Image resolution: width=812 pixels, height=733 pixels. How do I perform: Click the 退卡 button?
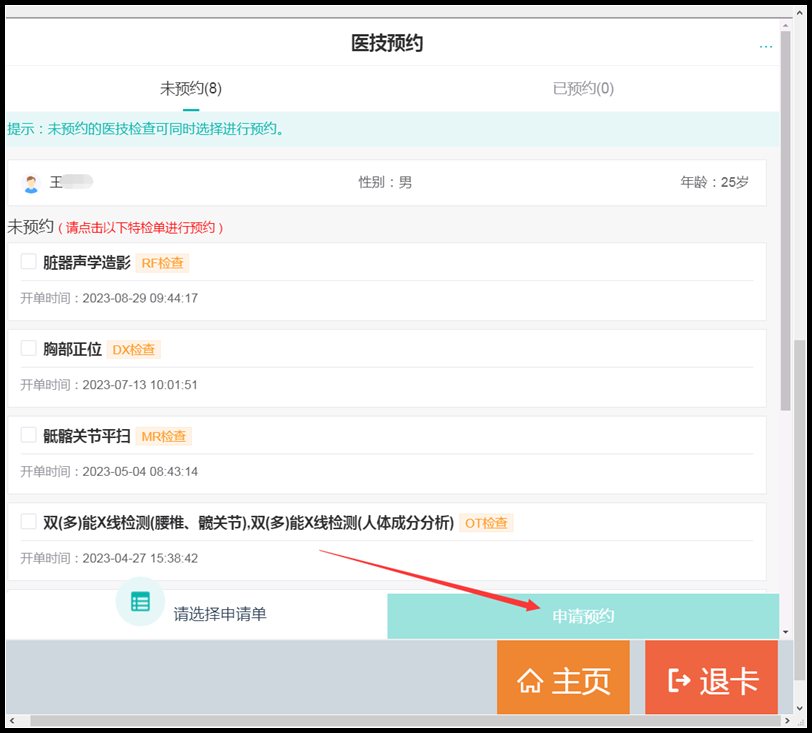(x=711, y=677)
